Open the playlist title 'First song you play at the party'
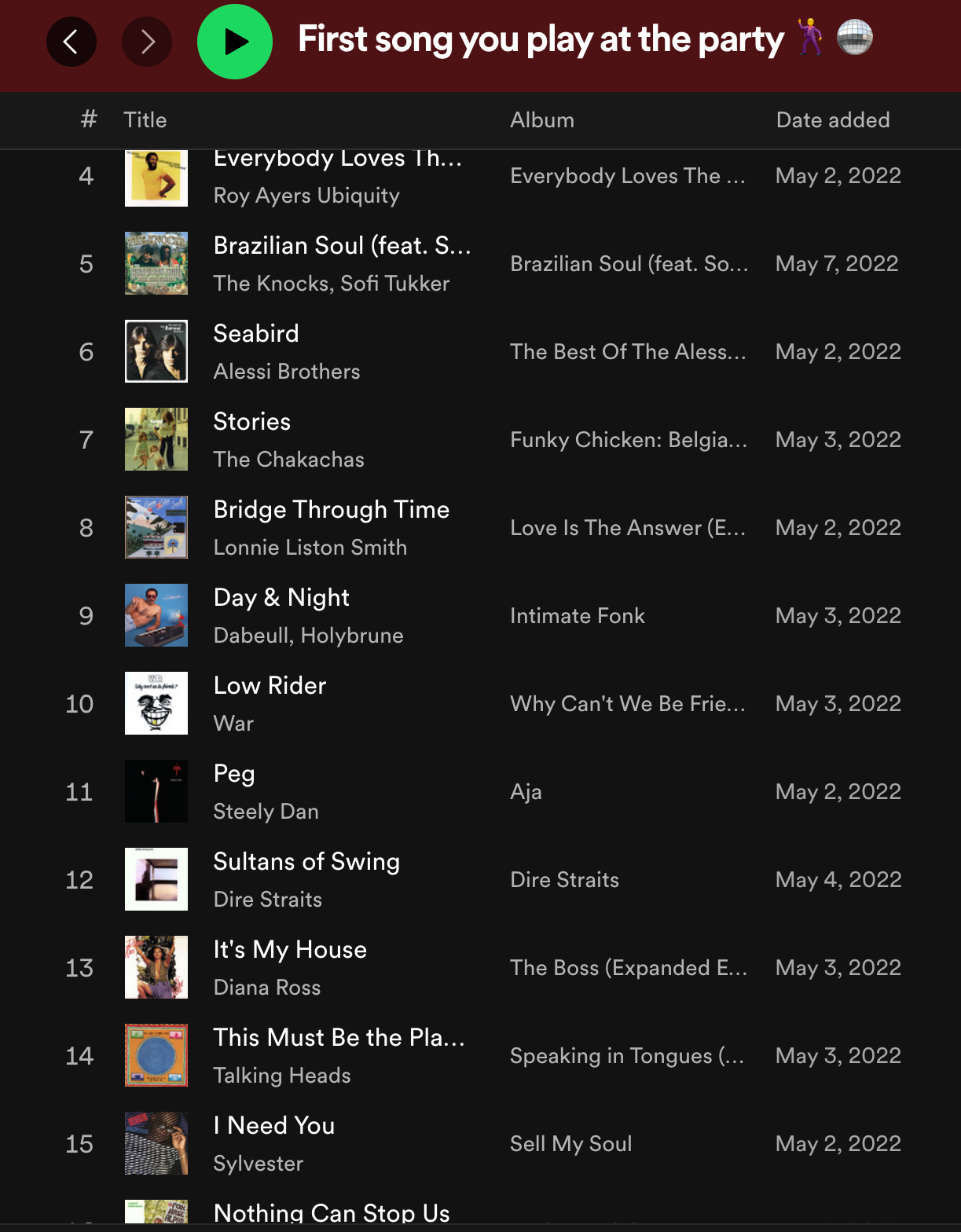Image resolution: width=961 pixels, height=1232 pixels. coord(539,39)
